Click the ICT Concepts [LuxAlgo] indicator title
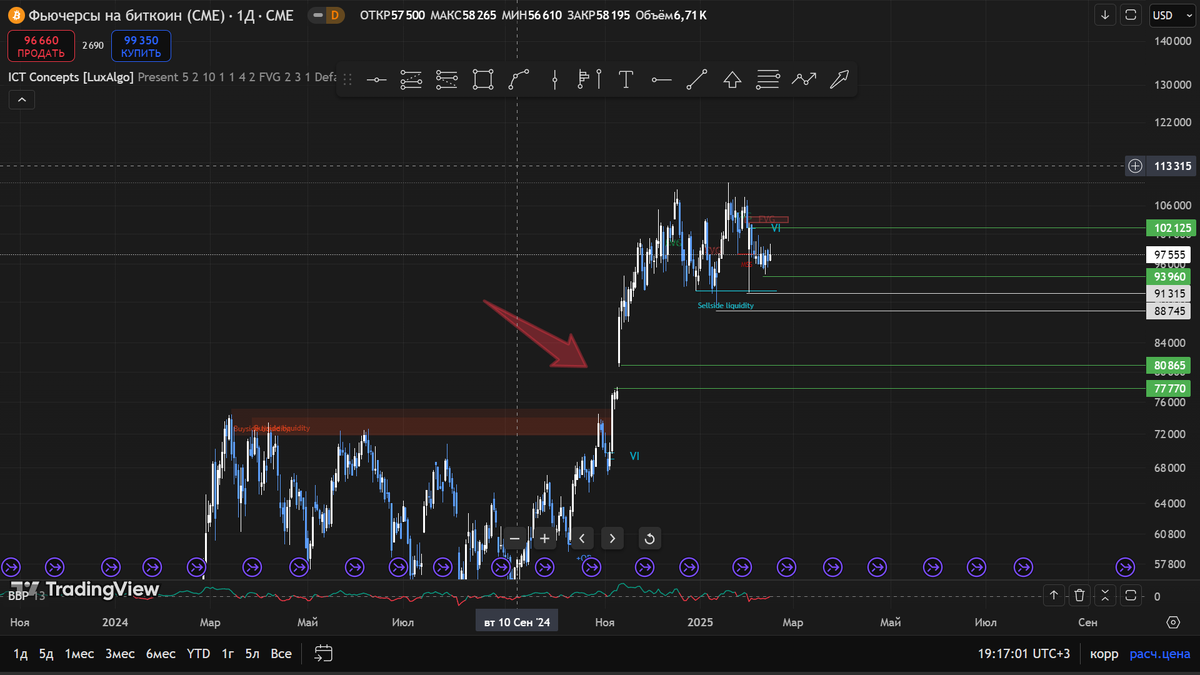 [70, 77]
